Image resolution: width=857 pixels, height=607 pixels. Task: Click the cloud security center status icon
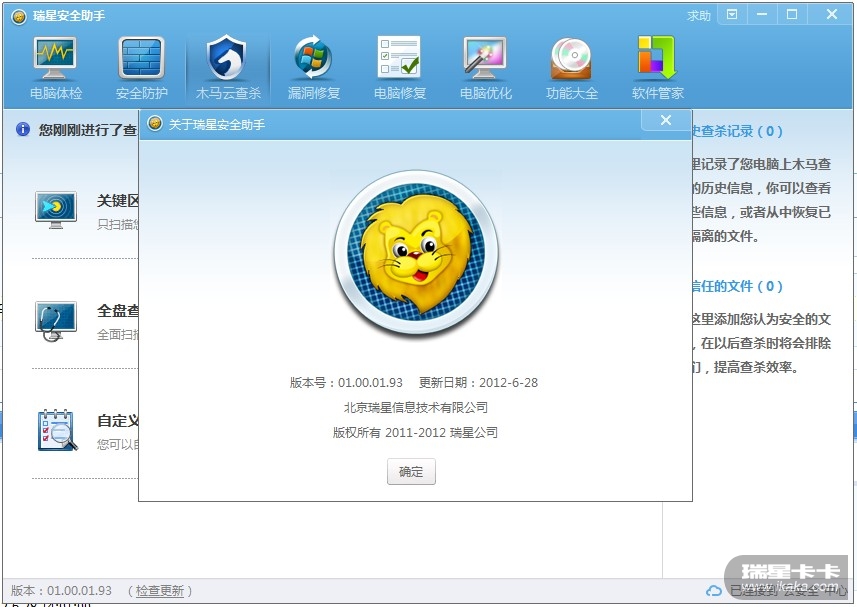tap(713, 591)
